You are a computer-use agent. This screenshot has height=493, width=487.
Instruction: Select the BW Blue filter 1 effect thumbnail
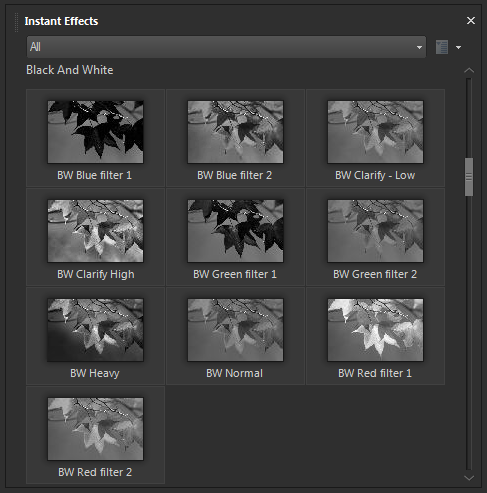click(x=95, y=132)
